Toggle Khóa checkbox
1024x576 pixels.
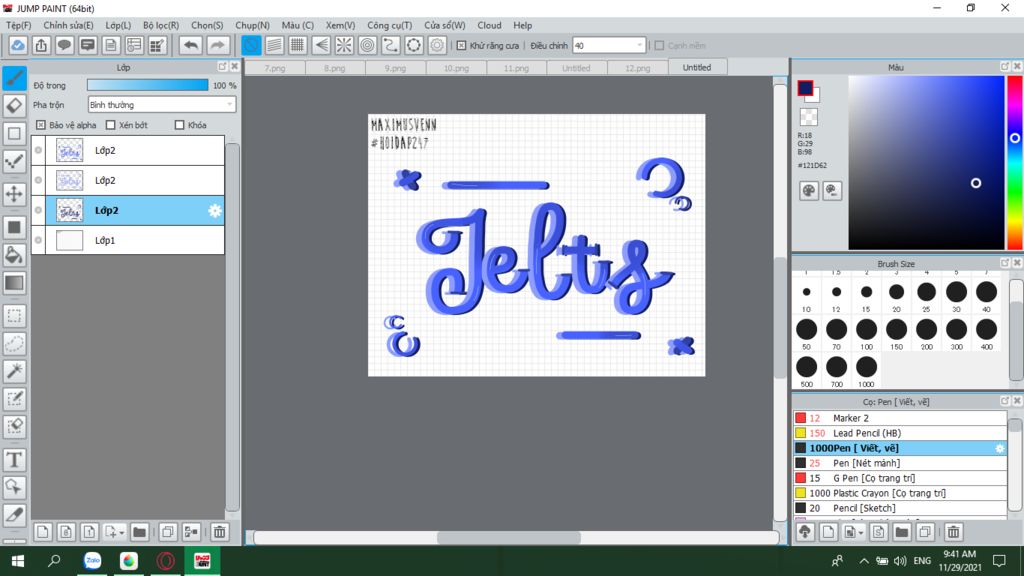[180, 125]
